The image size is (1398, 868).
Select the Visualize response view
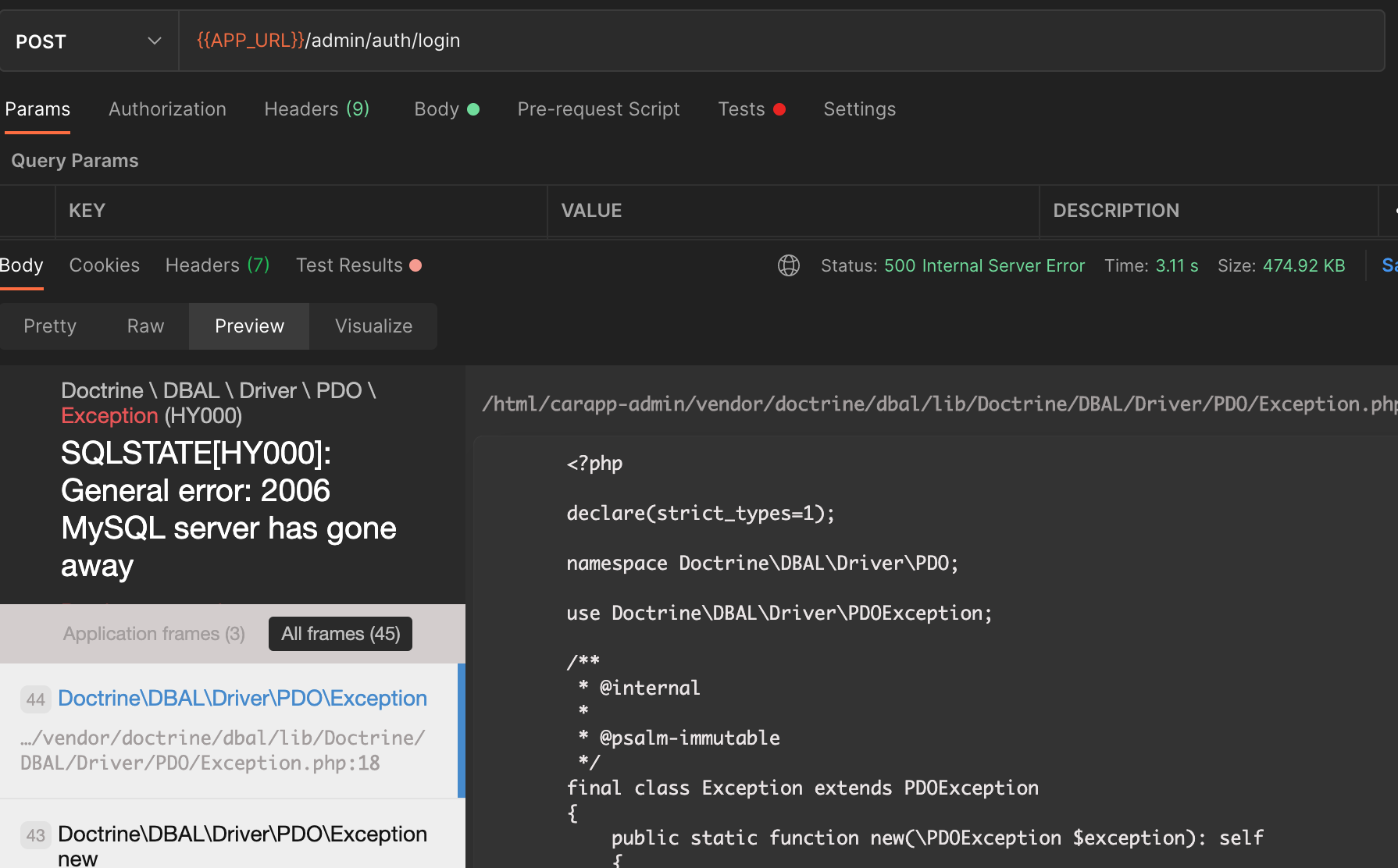click(x=373, y=326)
